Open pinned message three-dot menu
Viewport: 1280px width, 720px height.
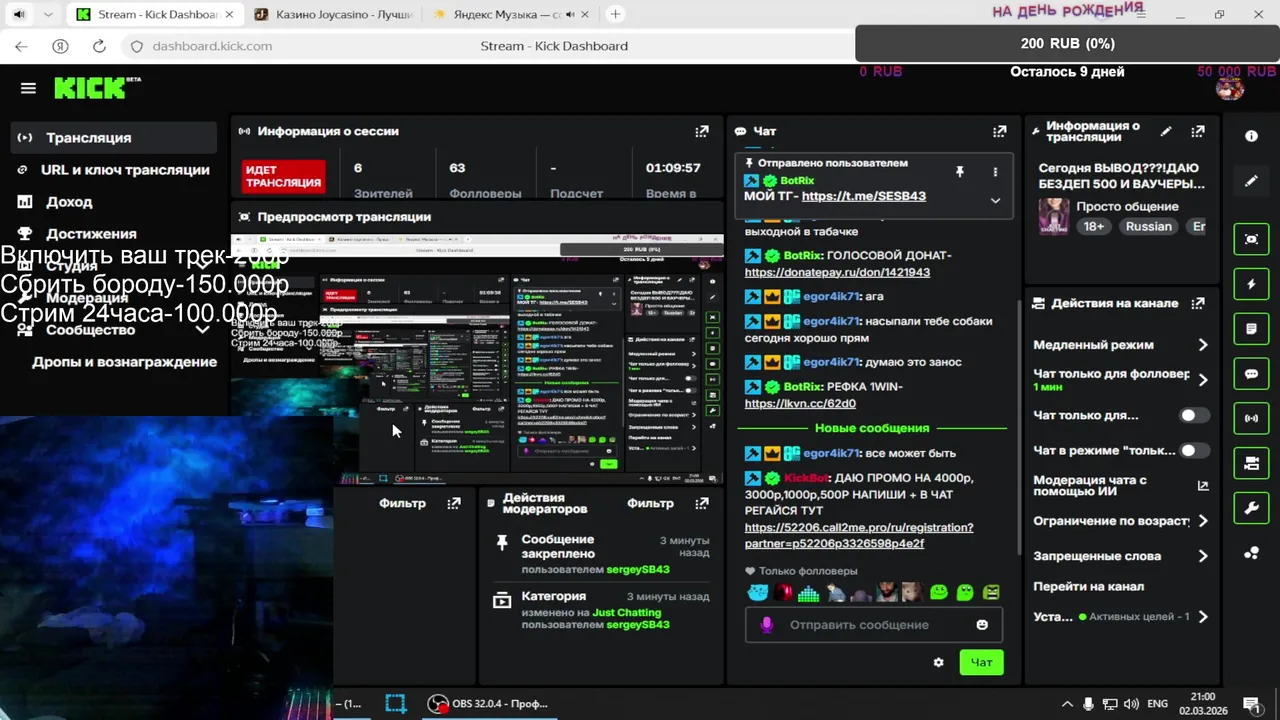[x=995, y=172]
